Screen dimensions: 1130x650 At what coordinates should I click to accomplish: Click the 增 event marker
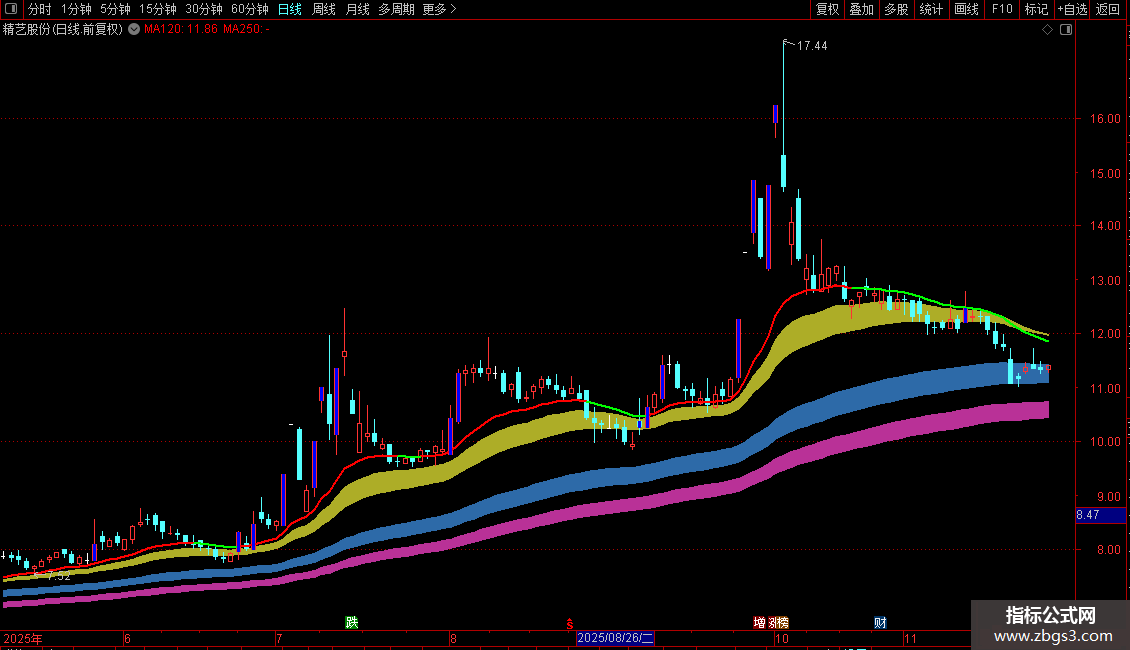[x=760, y=622]
